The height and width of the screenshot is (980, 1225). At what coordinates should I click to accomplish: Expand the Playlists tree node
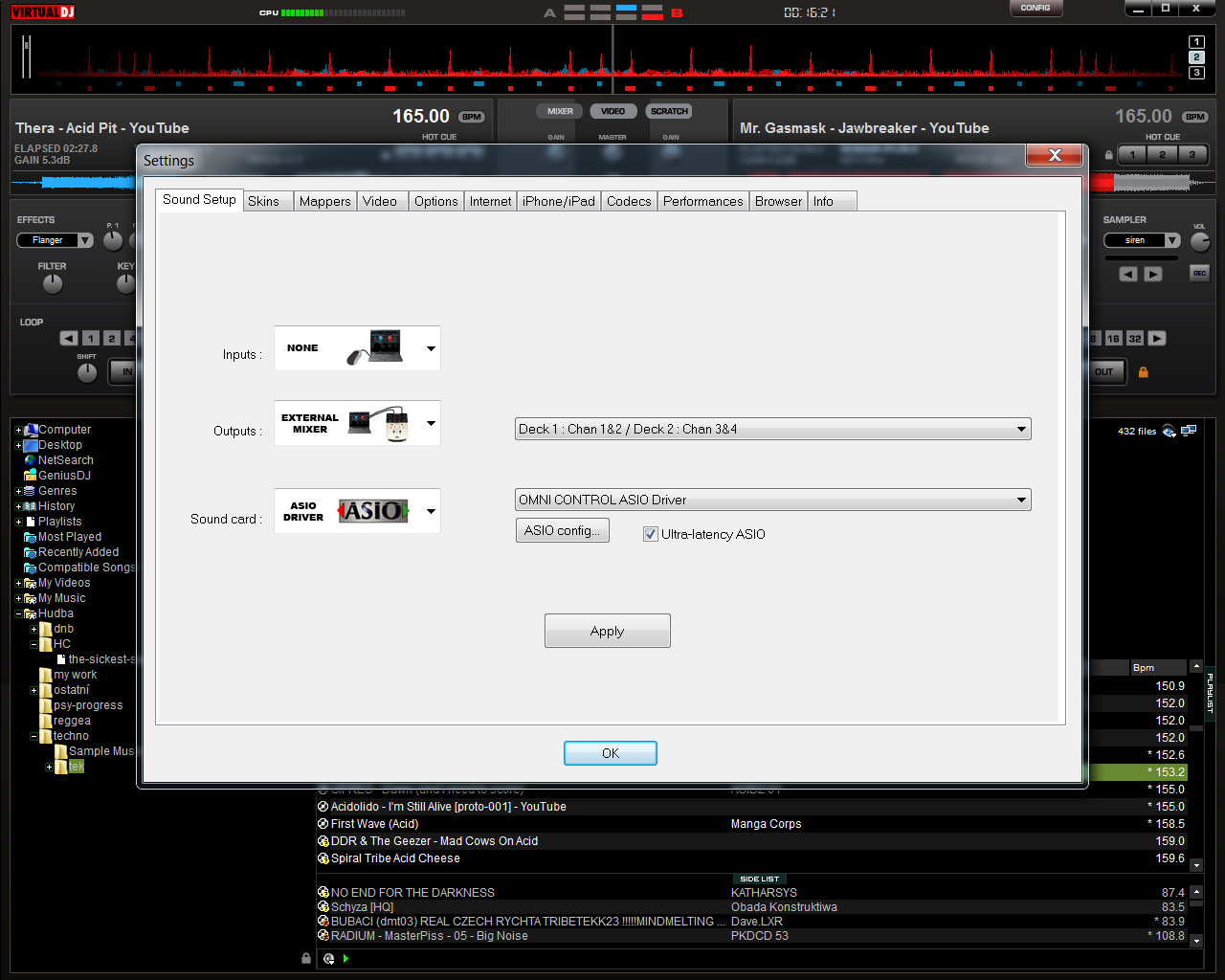point(18,522)
